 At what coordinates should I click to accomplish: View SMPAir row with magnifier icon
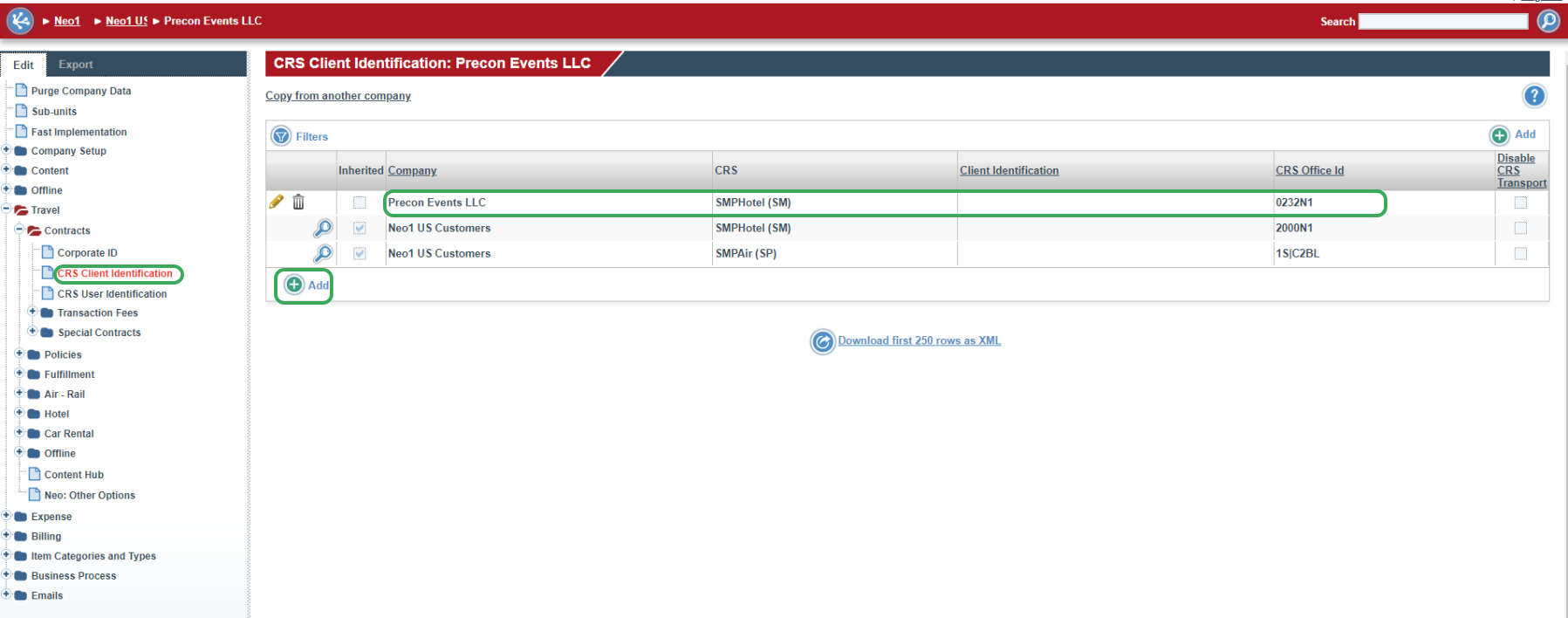tap(323, 253)
